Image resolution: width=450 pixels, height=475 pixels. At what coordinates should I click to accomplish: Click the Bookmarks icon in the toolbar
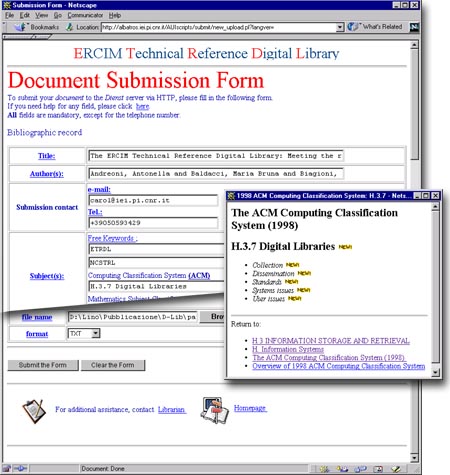pyautogui.click(x=20, y=27)
